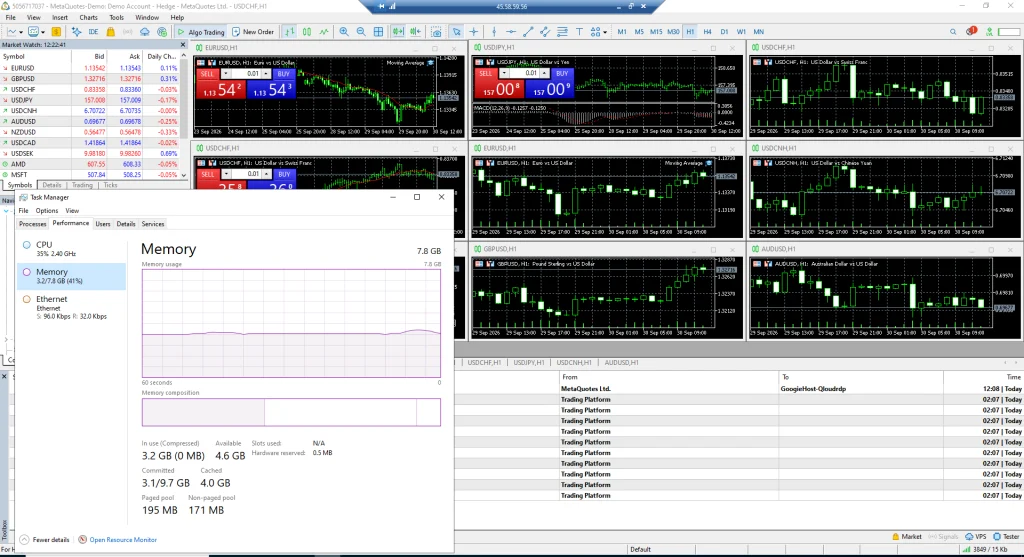
Task: Open the Strategy Tester toolbar icon
Action: pos(162,31)
